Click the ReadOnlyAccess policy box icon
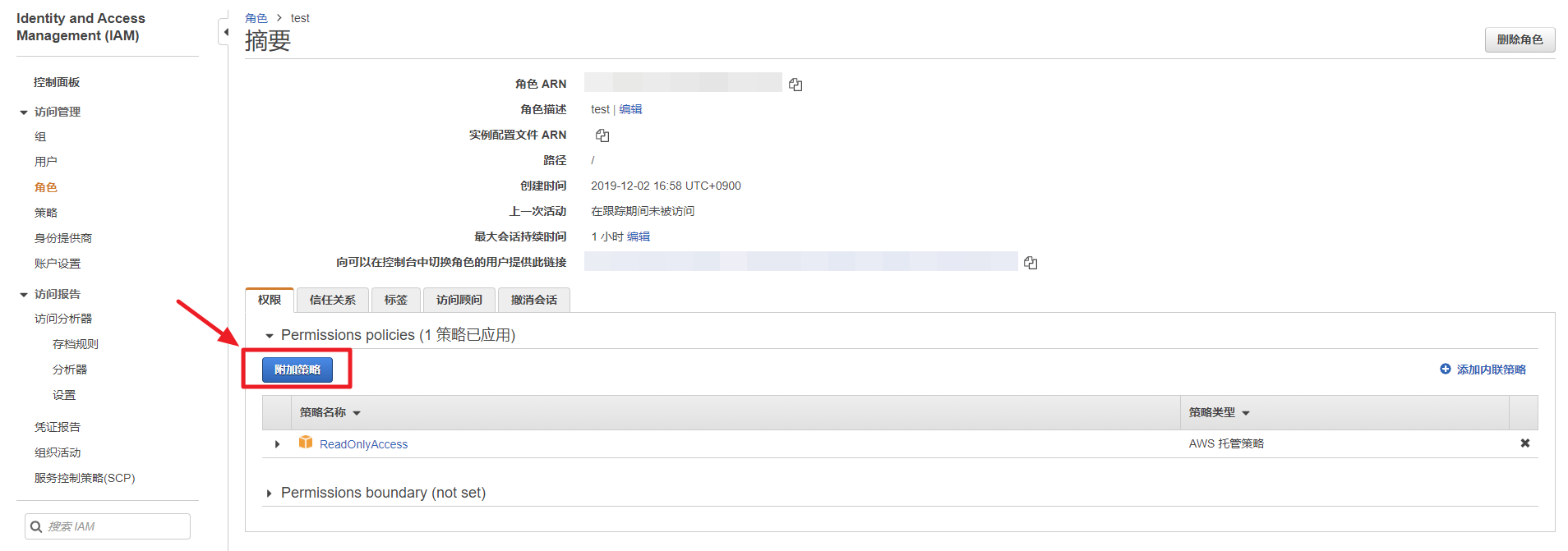Image resolution: width=1568 pixels, height=551 pixels. point(306,443)
